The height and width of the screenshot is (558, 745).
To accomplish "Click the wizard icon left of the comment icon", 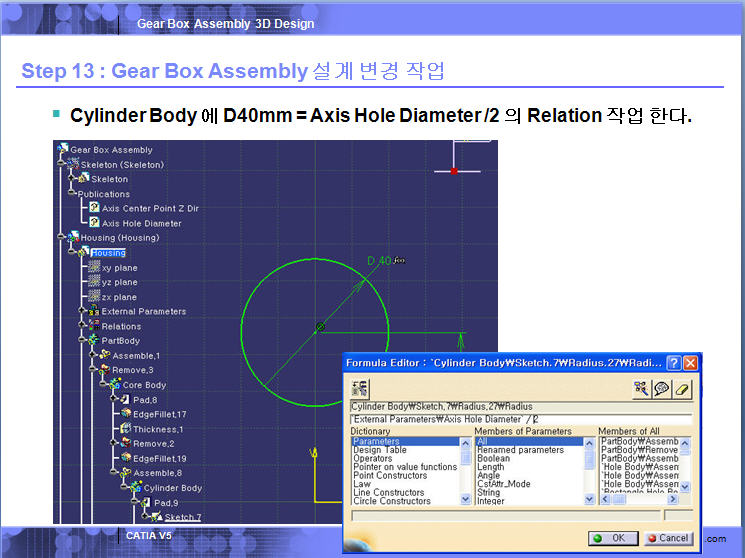I will point(641,388).
